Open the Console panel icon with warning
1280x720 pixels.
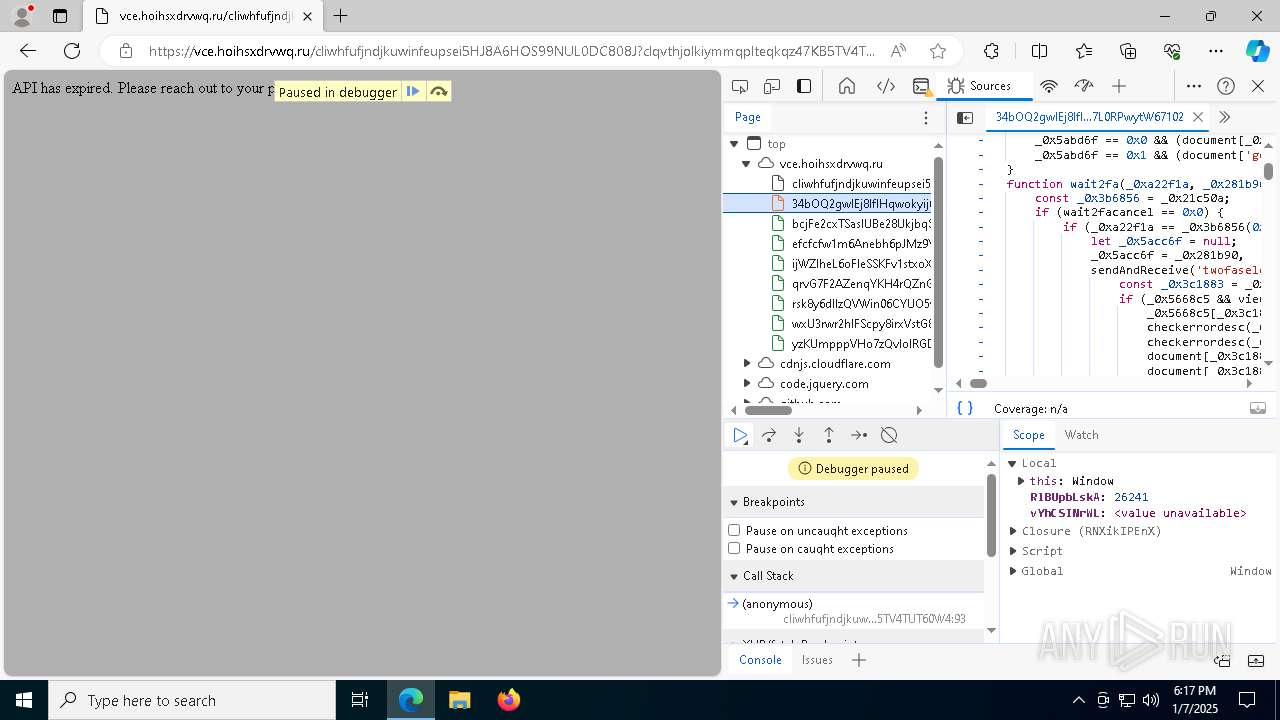921,86
